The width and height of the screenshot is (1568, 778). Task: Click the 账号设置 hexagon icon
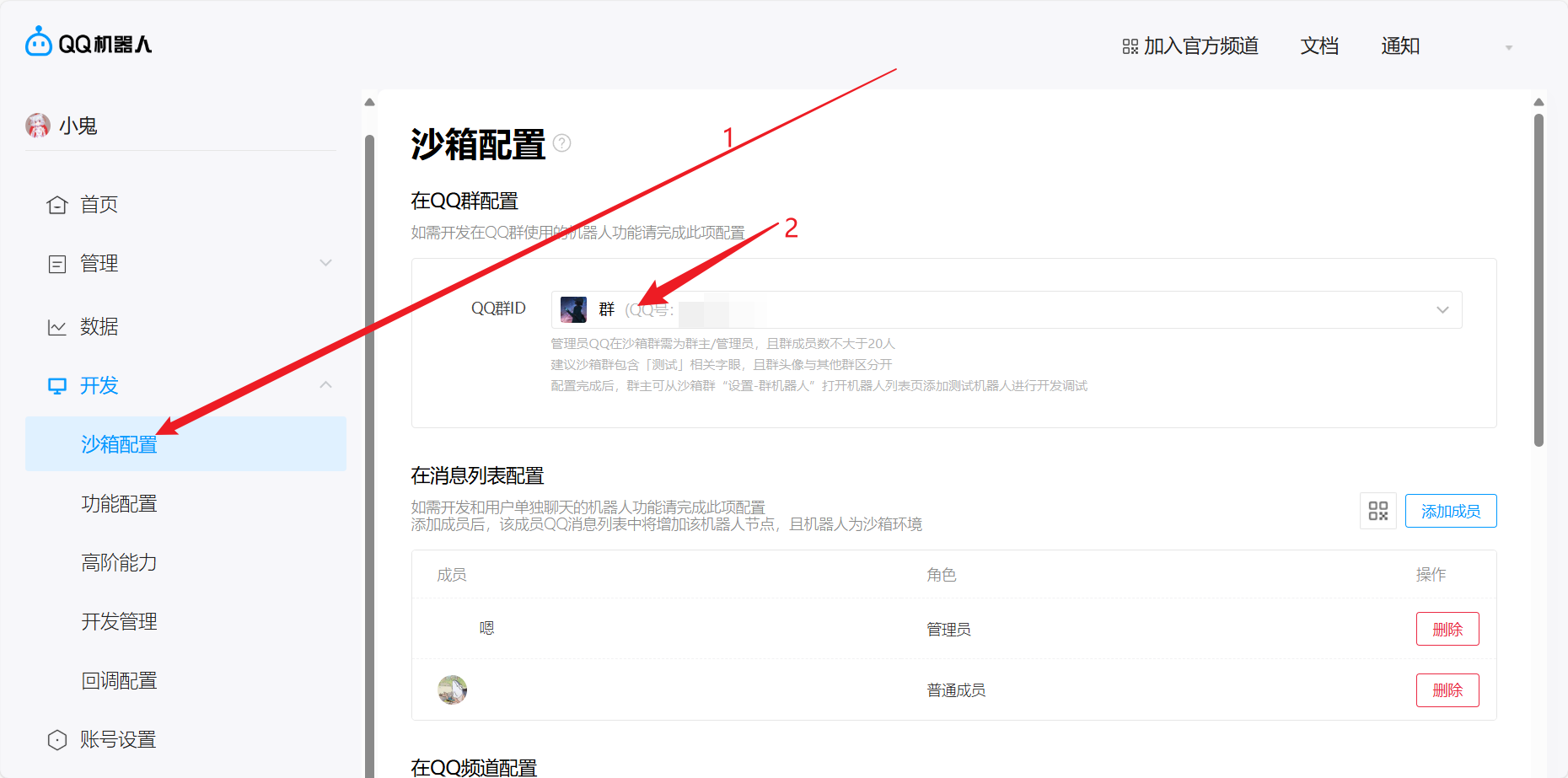56,740
